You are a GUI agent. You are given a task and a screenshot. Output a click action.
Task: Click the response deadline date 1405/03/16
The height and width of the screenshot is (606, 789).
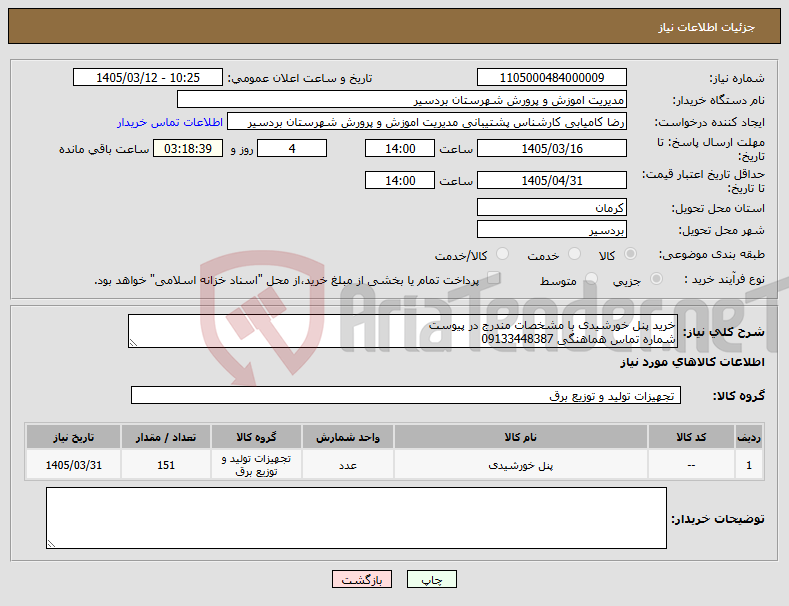(551, 148)
